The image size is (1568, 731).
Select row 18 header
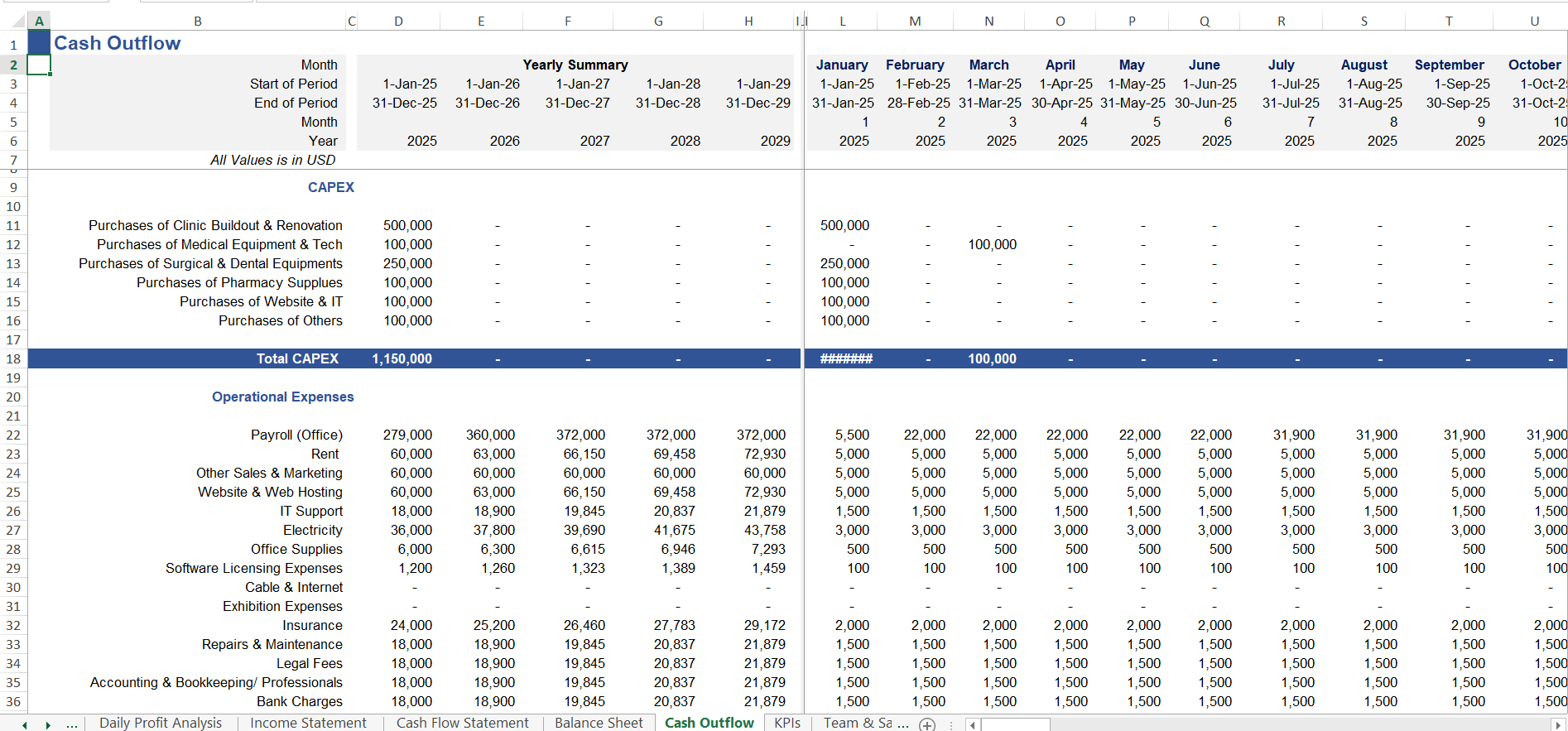[x=13, y=358]
